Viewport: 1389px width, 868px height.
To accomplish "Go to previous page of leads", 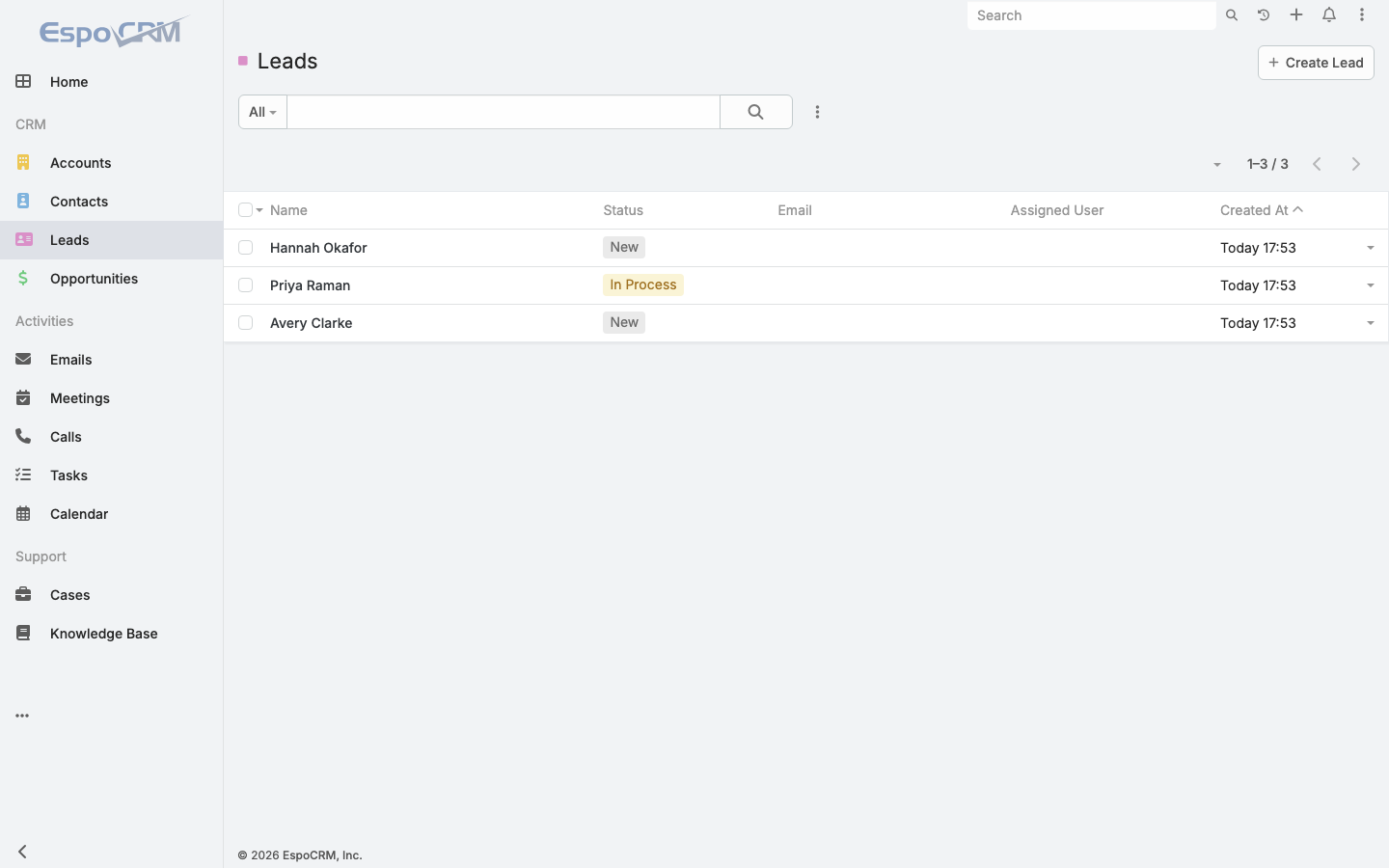I will click(1317, 164).
